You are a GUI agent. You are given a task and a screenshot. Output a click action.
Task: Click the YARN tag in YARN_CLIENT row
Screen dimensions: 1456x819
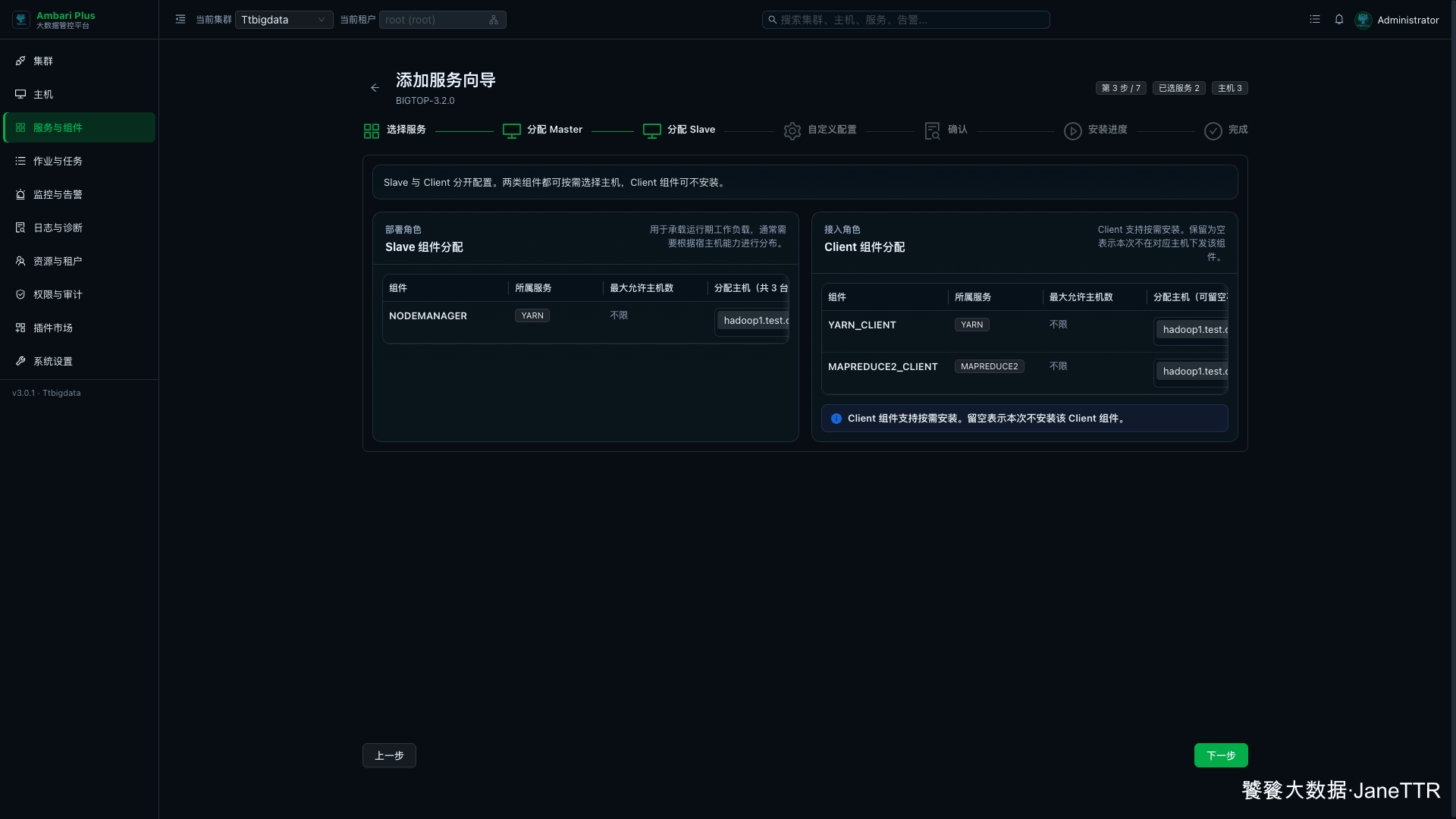click(x=972, y=325)
